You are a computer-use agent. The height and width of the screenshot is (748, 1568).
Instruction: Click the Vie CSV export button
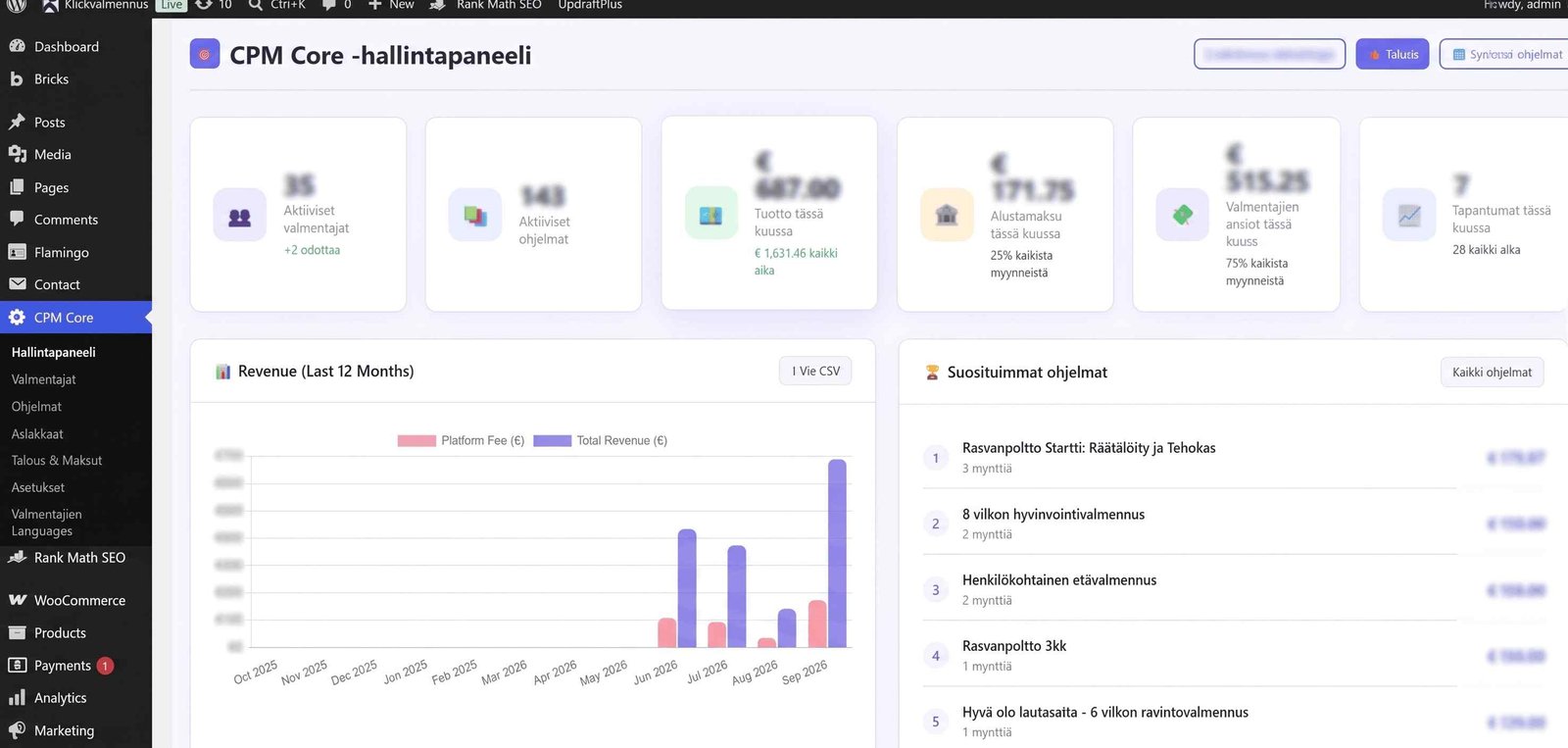click(815, 371)
